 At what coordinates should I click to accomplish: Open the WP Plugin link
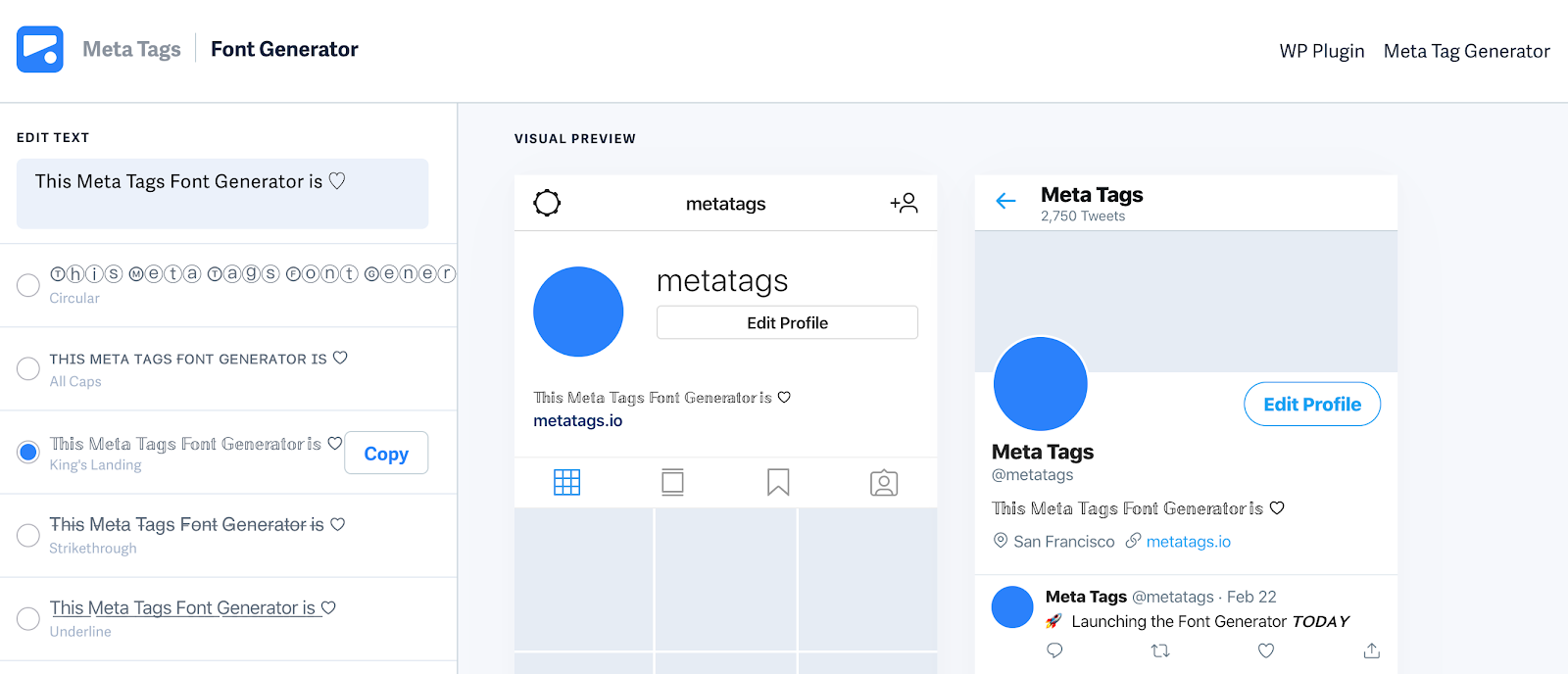[x=1322, y=51]
